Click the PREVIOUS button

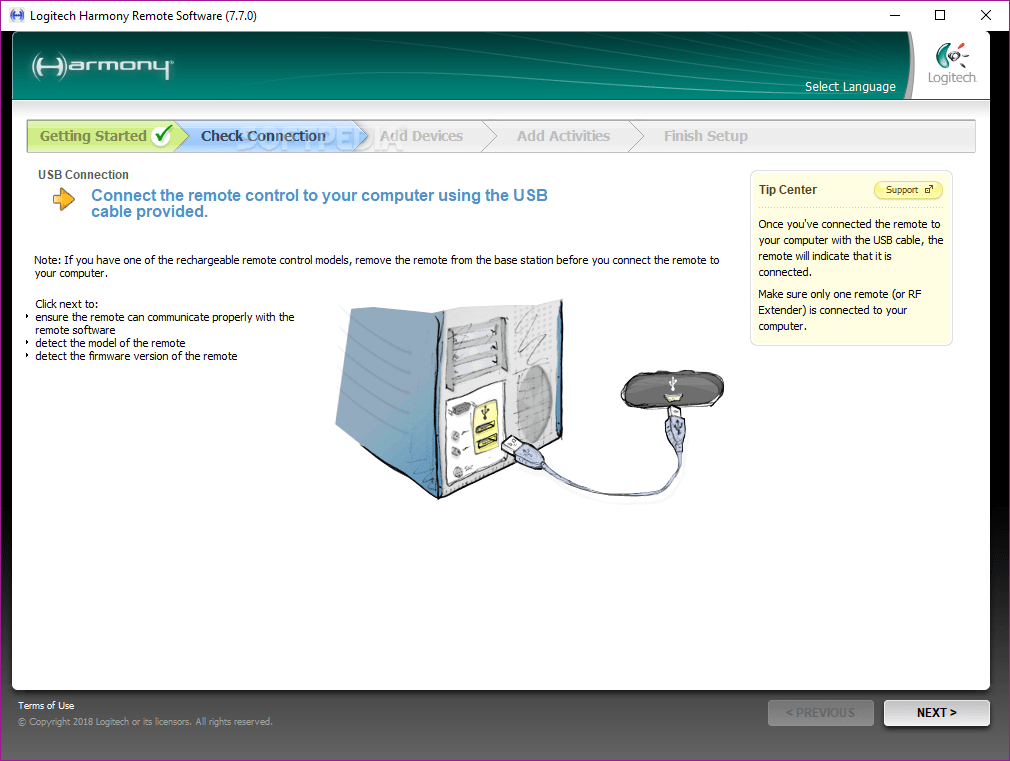tap(821, 713)
